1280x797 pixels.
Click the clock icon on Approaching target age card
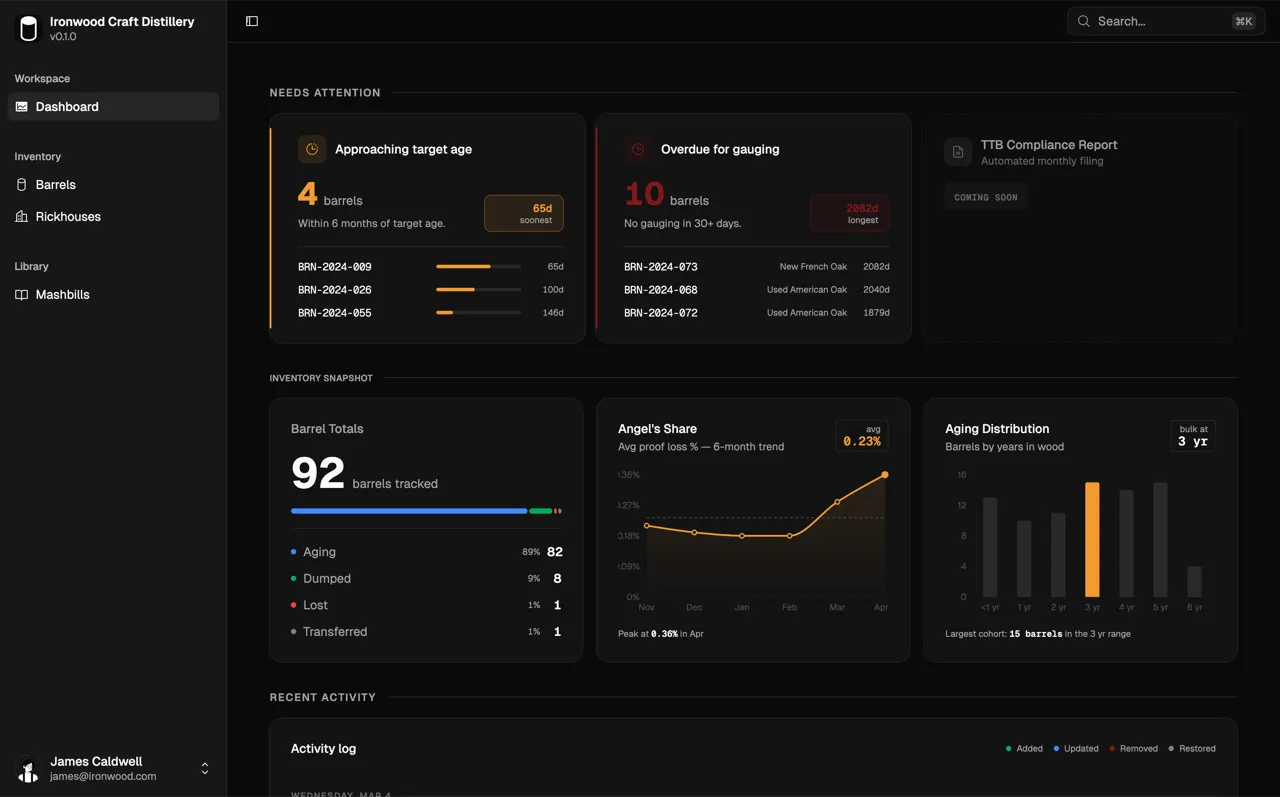point(312,148)
